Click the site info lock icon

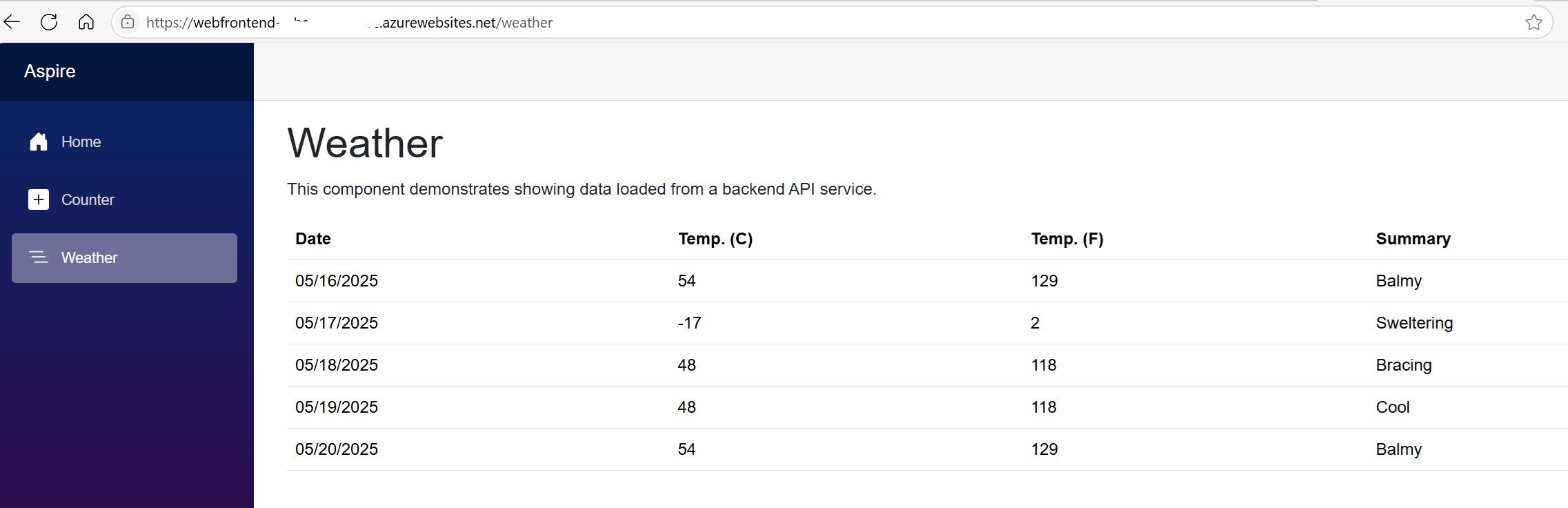pyautogui.click(x=128, y=22)
